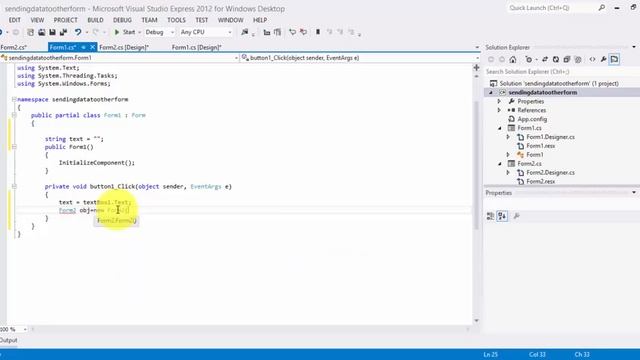This screenshot has height=360, width=640.
Task: Close the Form1.cs* tab
Action: 92,47
